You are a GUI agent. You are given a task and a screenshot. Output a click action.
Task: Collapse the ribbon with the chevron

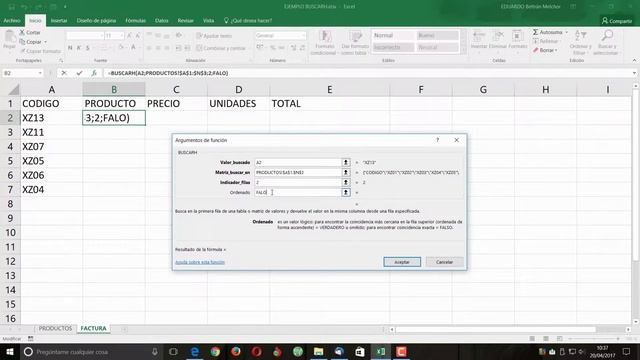coord(634,60)
